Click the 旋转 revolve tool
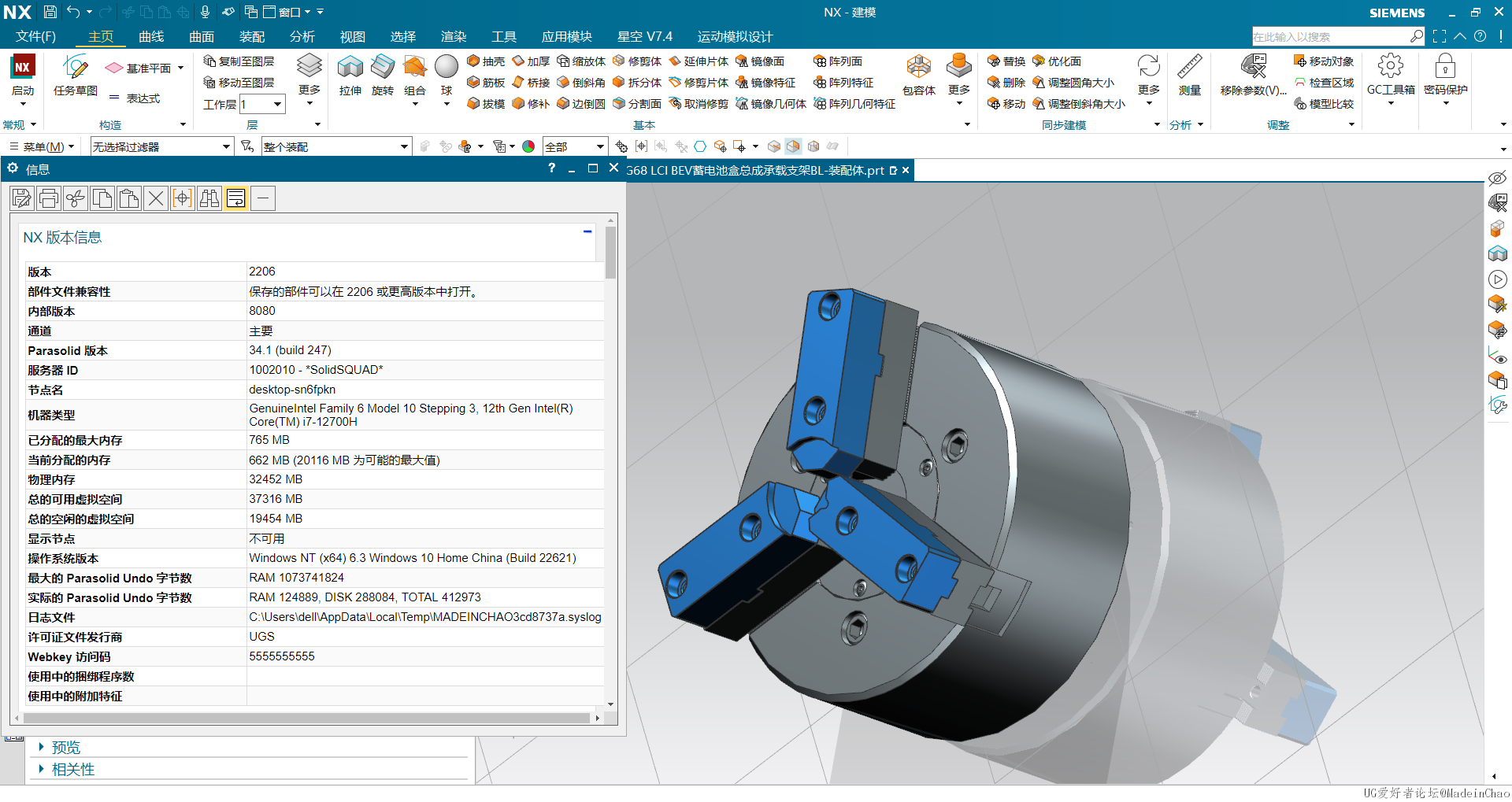 point(383,76)
